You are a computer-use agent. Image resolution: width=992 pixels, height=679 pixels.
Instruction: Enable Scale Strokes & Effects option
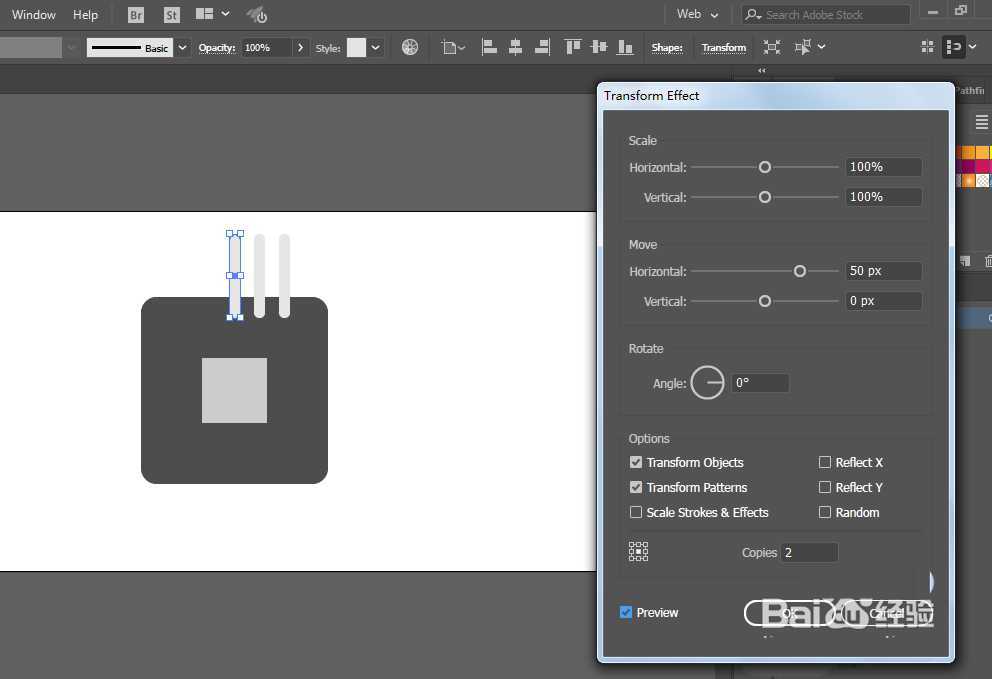(636, 512)
